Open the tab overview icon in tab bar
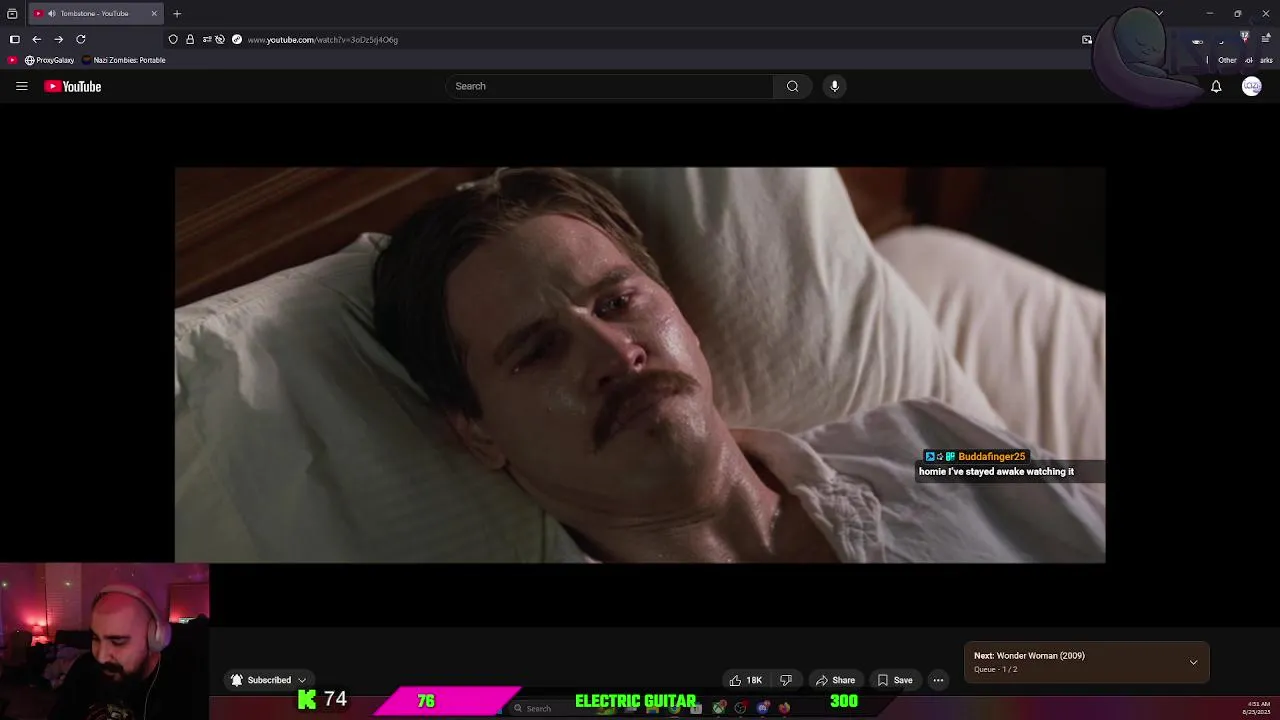The height and width of the screenshot is (720, 1280). [12, 14]
